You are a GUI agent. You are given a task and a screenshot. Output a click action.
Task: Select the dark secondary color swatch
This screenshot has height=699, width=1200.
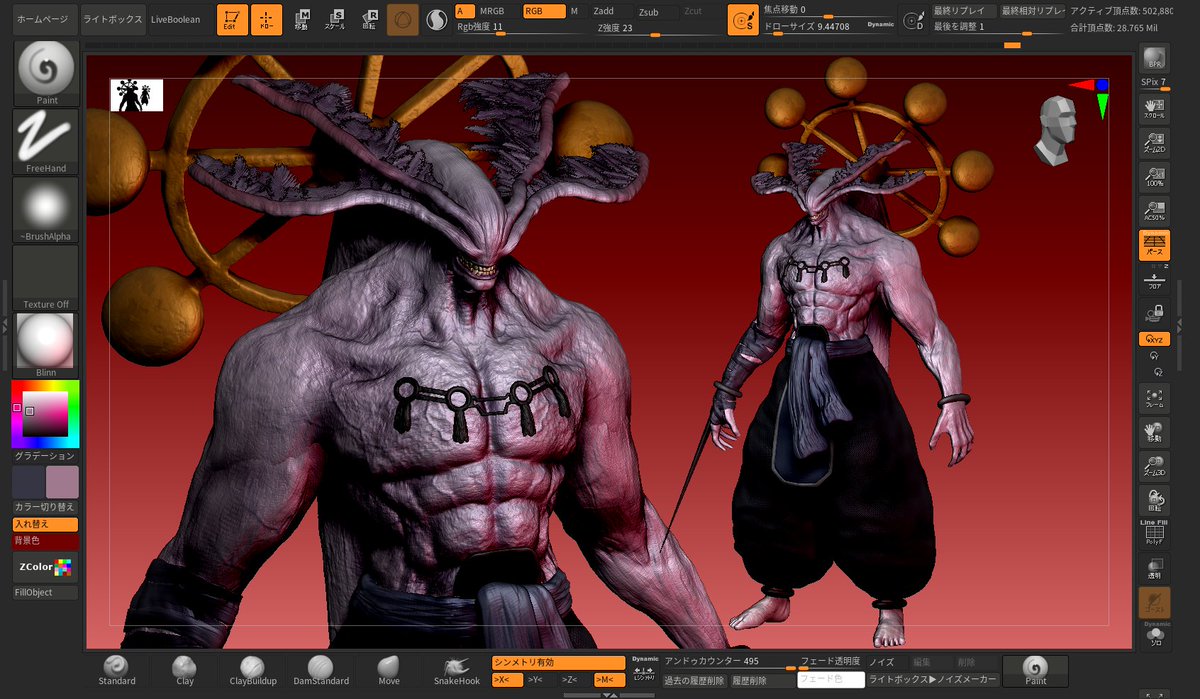pos(28,482)
